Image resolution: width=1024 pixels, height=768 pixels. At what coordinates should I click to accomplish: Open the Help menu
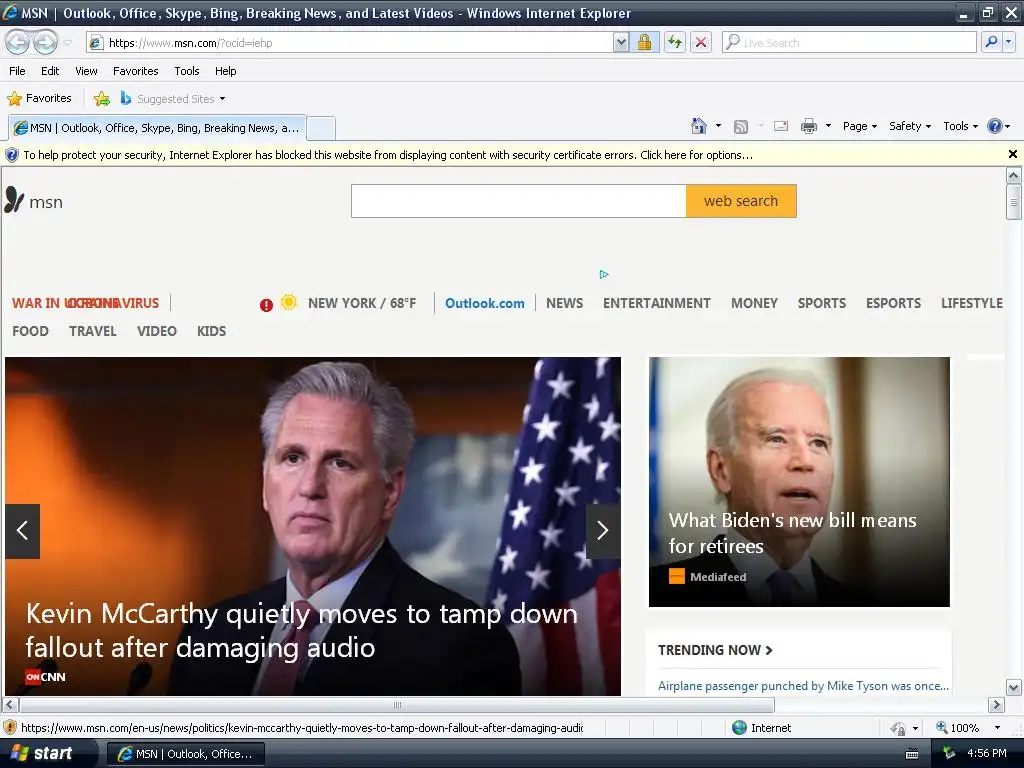tap(225, 71)
